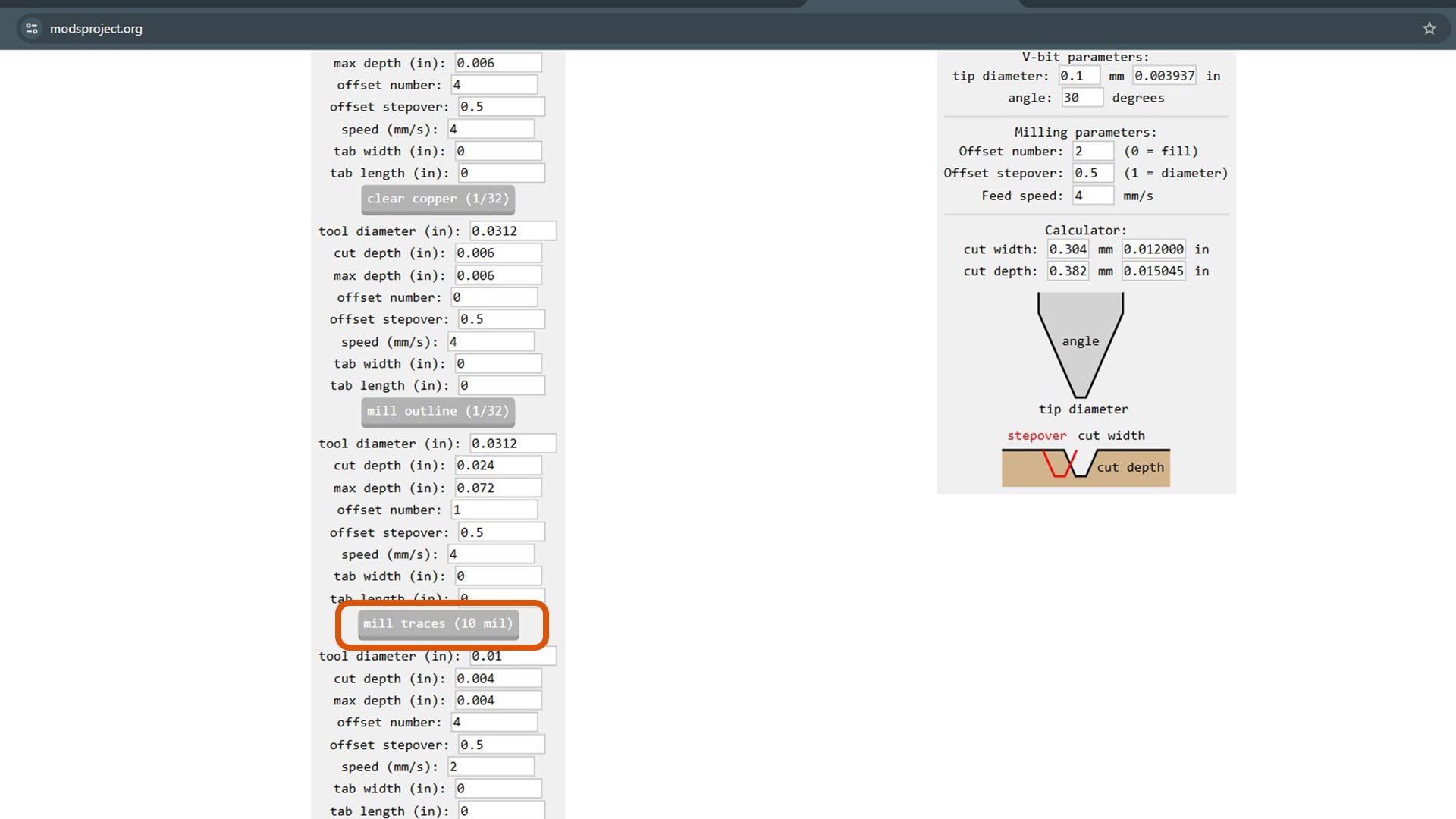The height and width of the screenshot is (819, 1456).
Task: Click Calculator cut depth mm field 0.382
Action: 1068,271
